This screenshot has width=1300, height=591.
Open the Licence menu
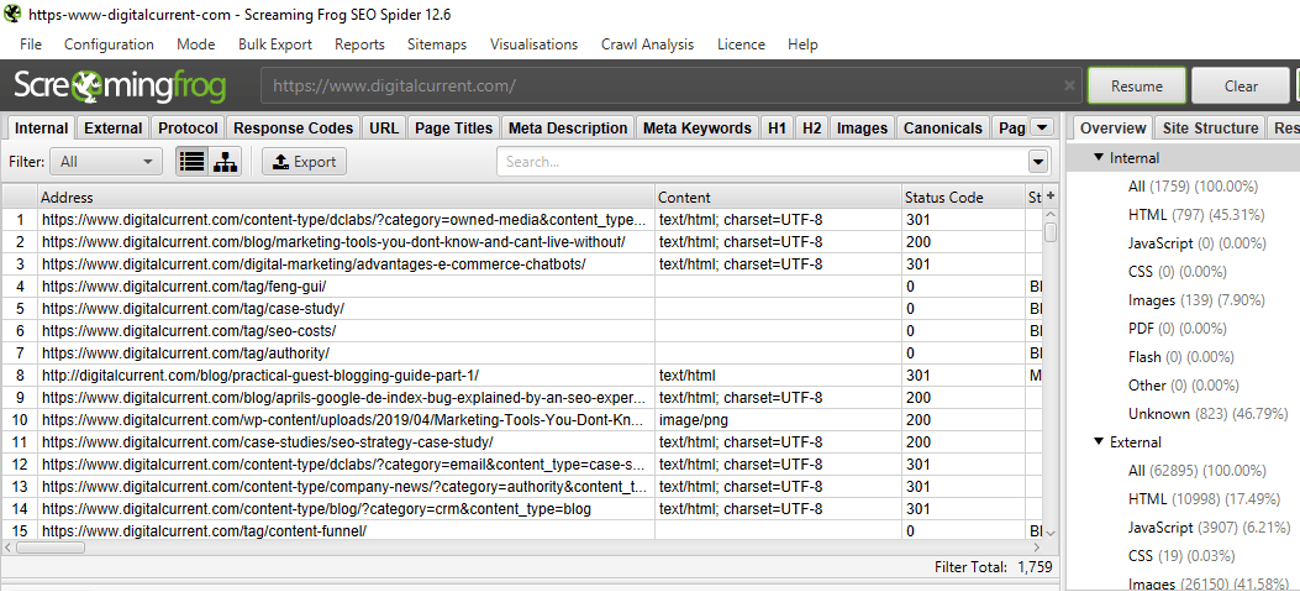click(x=741, y=44)
